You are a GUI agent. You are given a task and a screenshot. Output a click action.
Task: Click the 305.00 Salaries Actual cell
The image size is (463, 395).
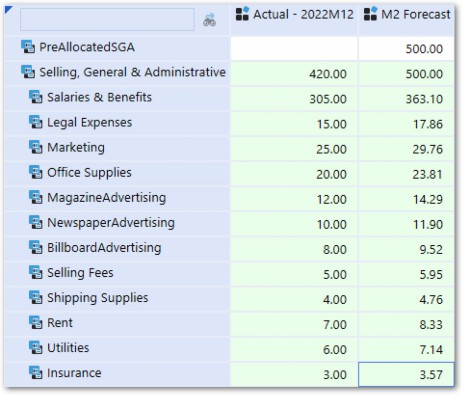click(294, 99)
